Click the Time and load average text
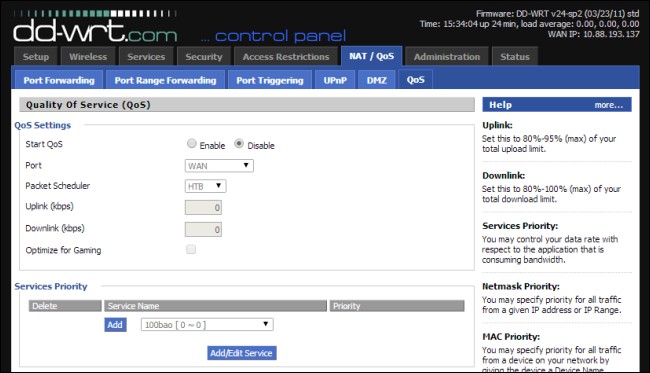The image size is (650, 373). [529, 24]
